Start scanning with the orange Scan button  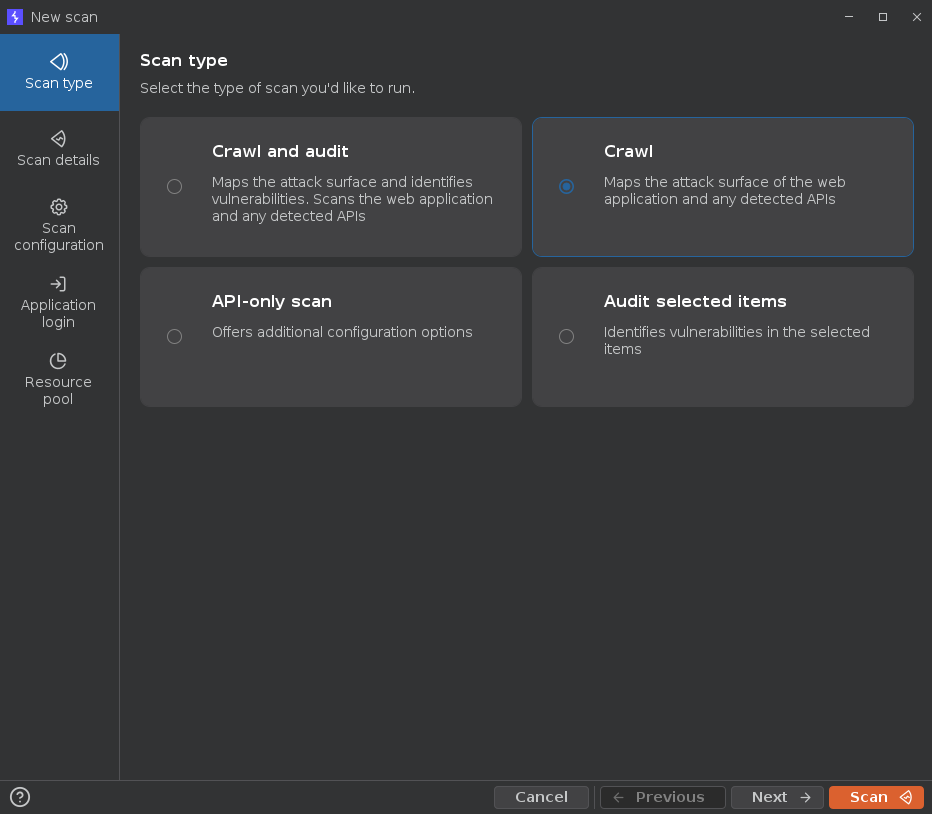click(876, 797)
